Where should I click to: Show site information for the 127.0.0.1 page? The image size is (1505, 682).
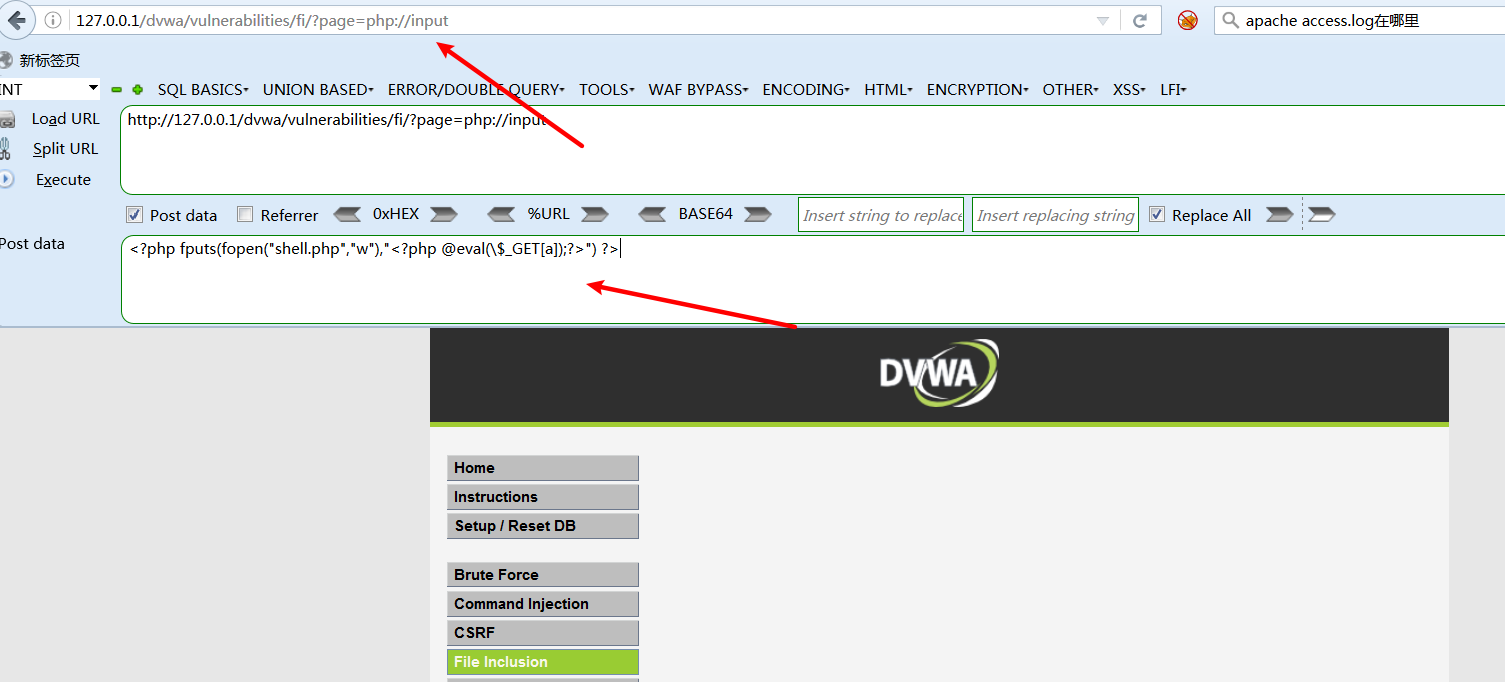(x=53, y=21)
